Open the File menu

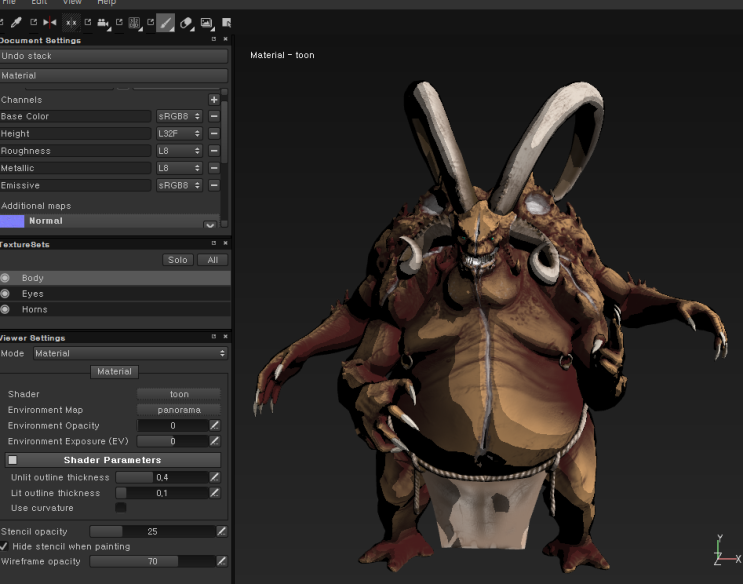[9, 2]
